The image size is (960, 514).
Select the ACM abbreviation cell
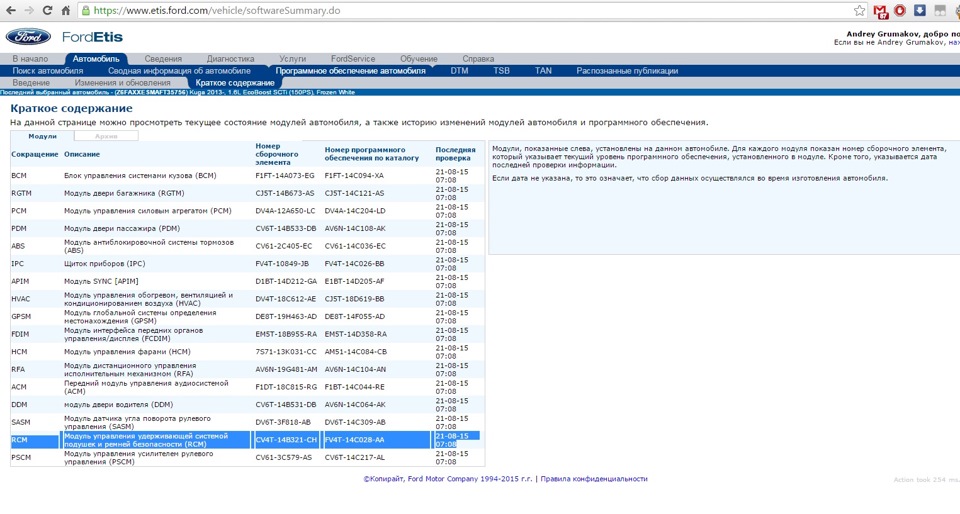(x=19, y=387)
